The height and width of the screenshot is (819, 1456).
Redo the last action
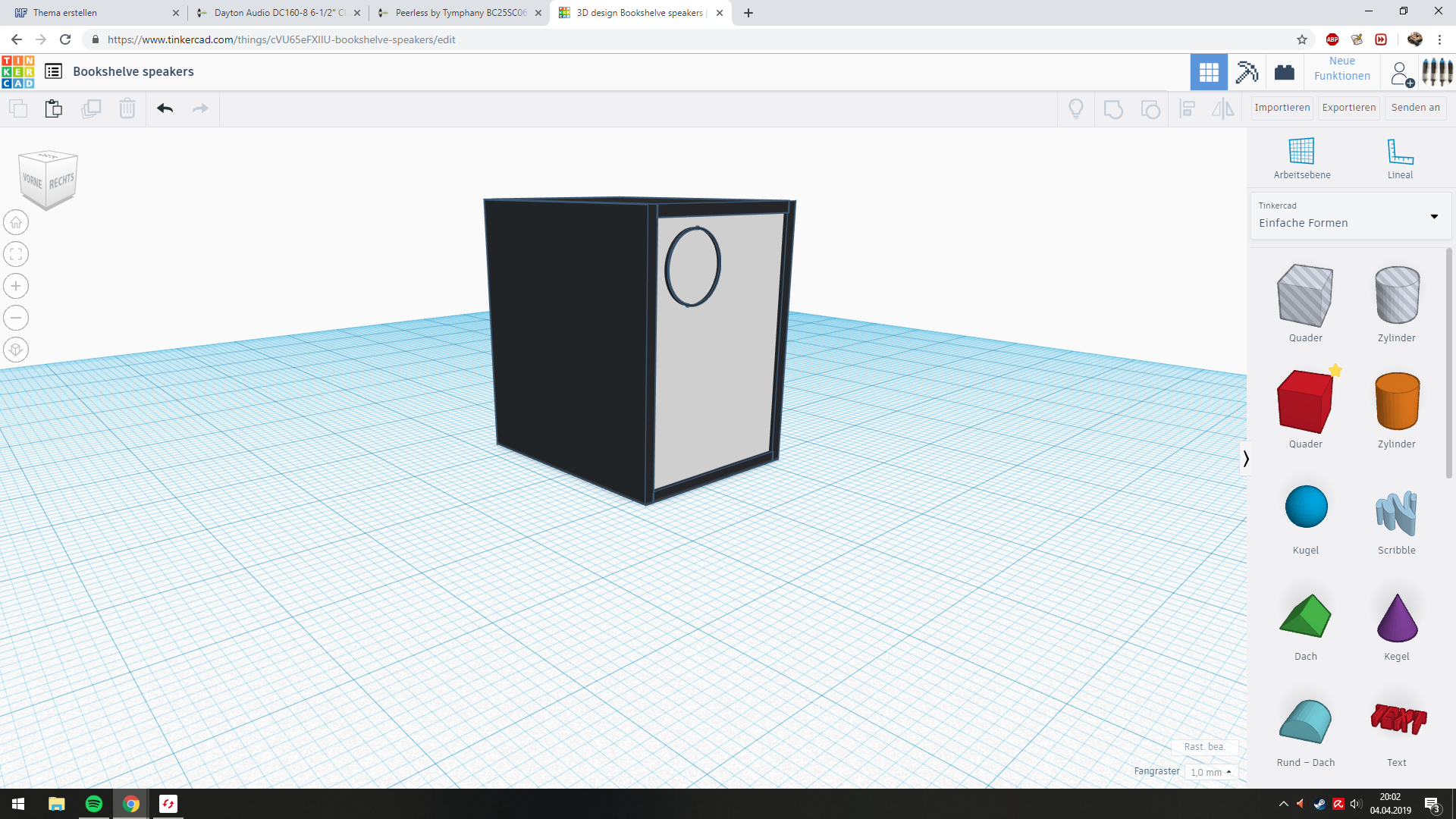tap(200, 108)
